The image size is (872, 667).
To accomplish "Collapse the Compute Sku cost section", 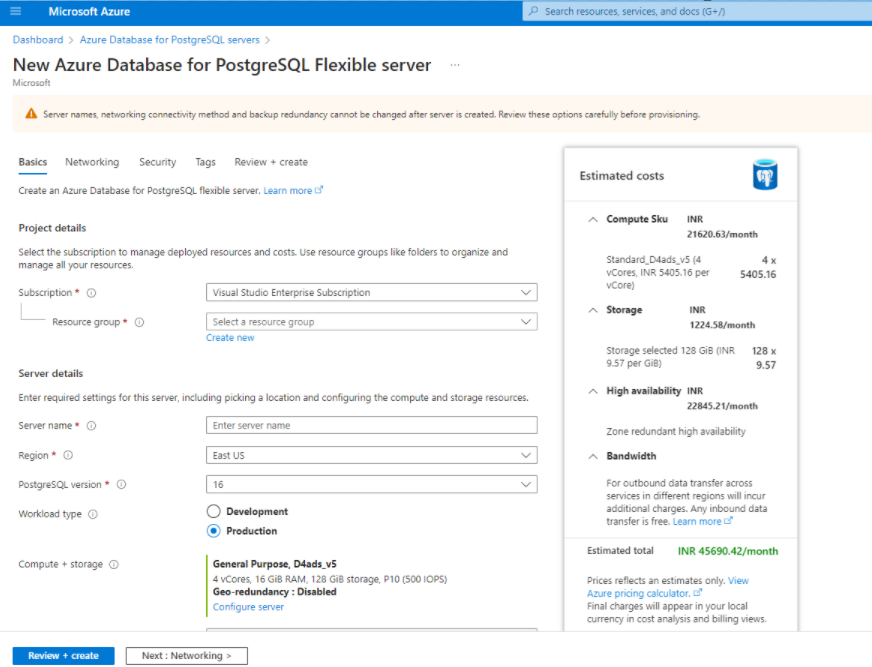I will (593, 219).
